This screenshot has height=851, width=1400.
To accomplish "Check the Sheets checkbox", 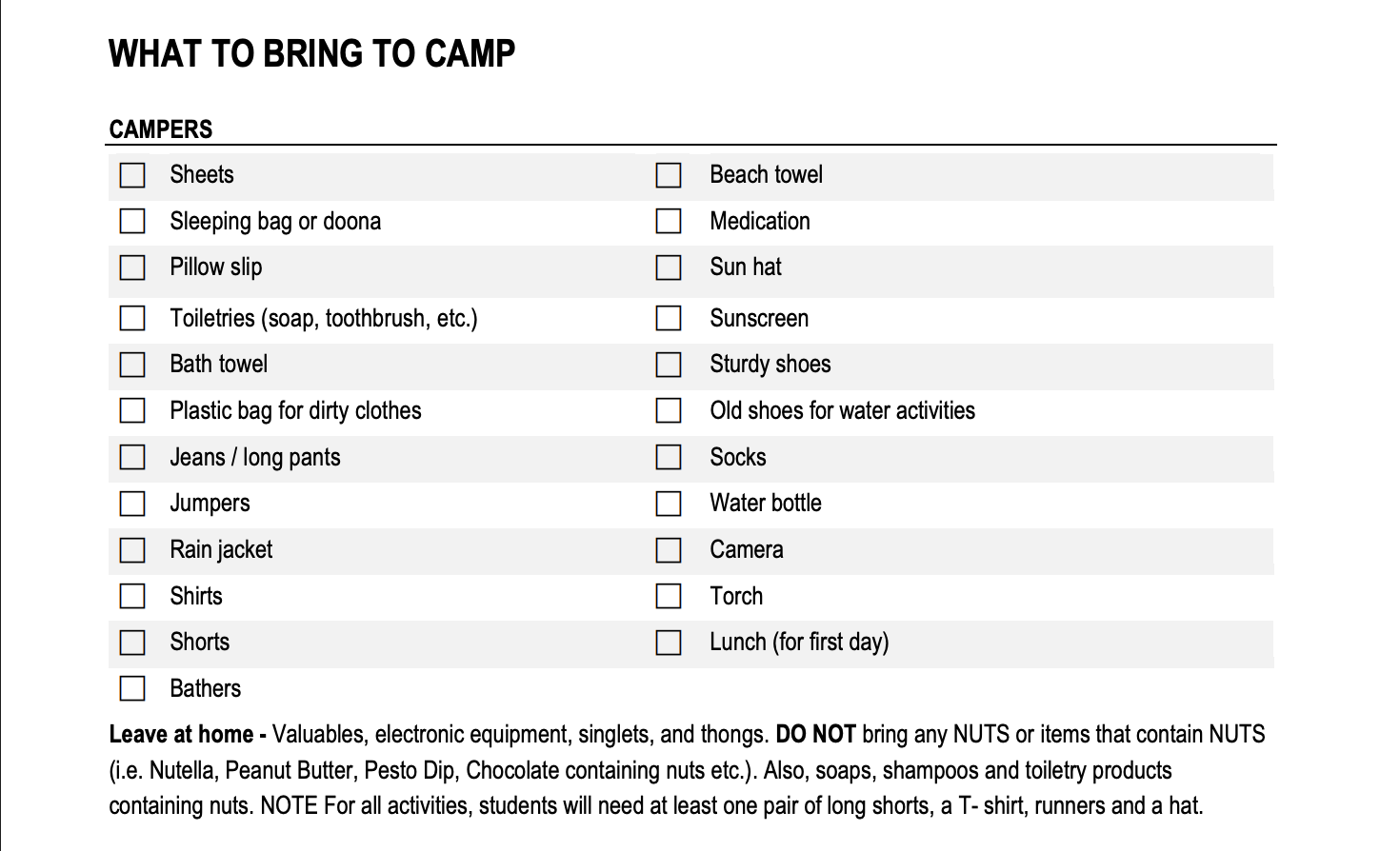I will (132, 175).
